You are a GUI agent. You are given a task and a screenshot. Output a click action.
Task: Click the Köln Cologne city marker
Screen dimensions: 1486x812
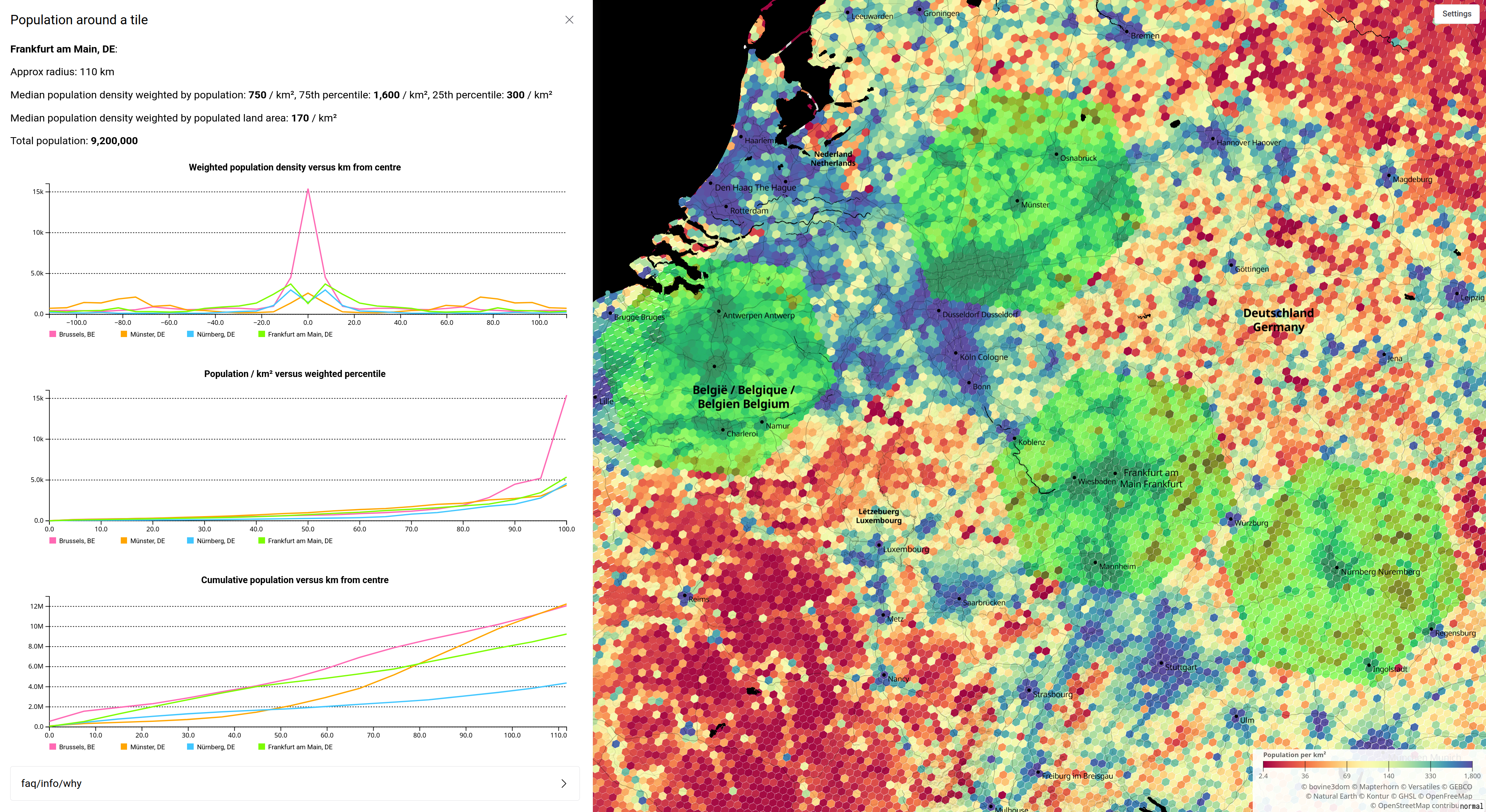955,353
